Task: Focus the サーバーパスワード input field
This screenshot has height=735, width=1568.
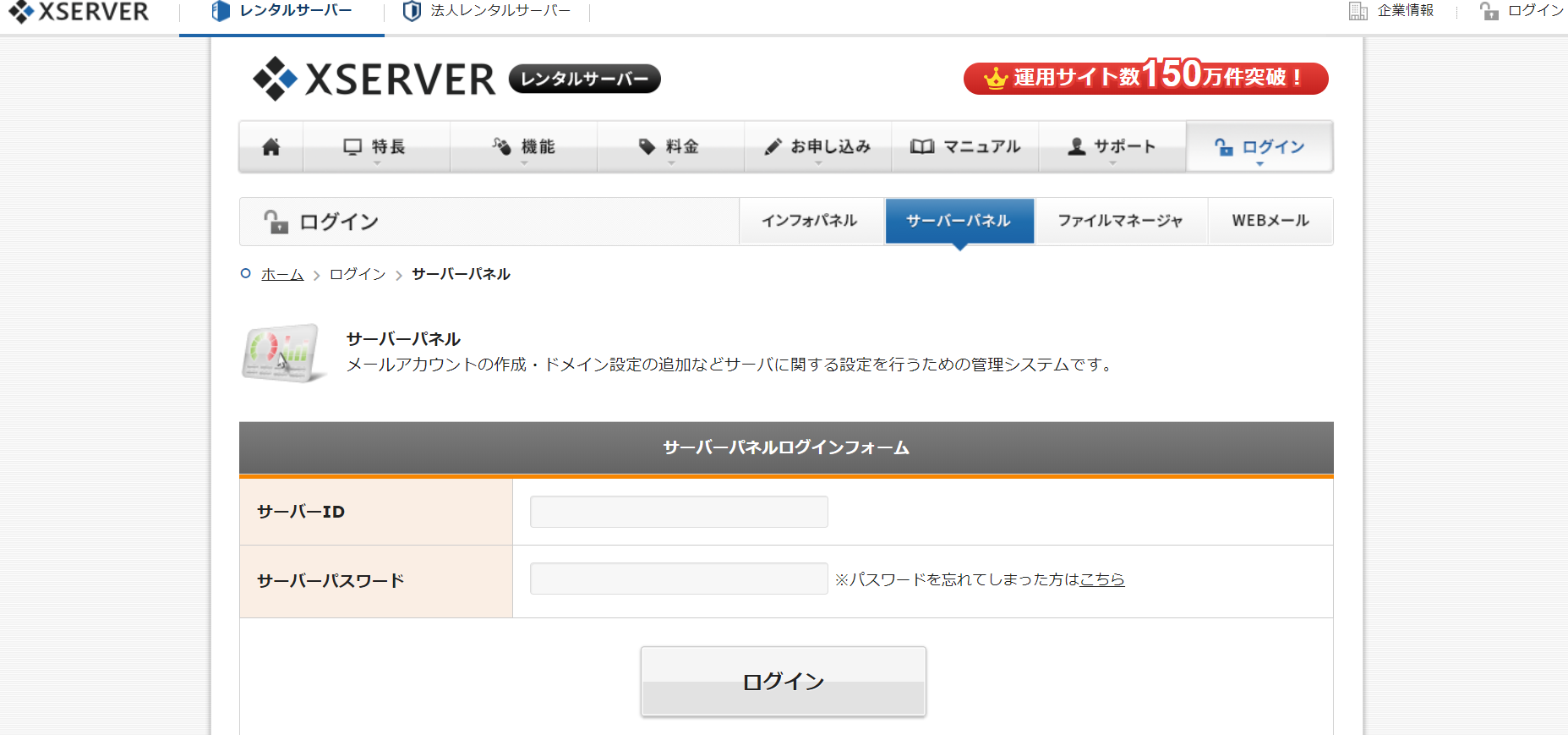Action: point(679,579)
